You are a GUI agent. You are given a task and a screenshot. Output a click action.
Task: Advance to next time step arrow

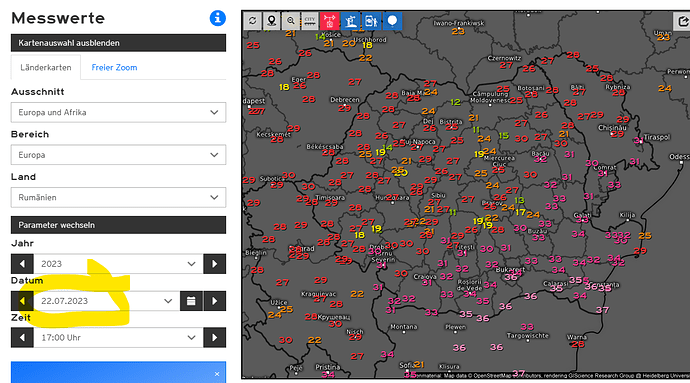click(x=214, y=338)
